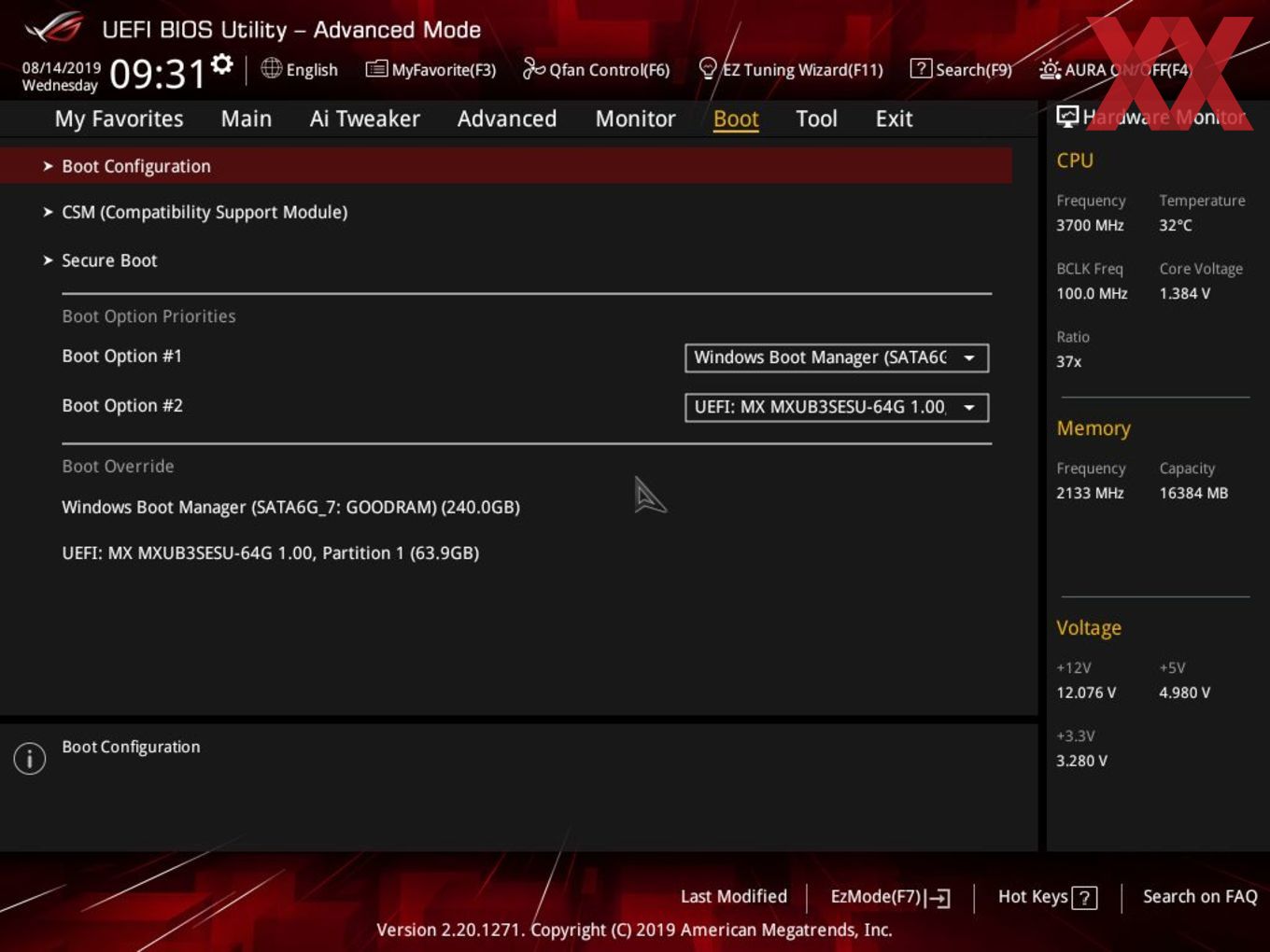
Task: Click the globe language icon
Action: click(x=271, y=68)
